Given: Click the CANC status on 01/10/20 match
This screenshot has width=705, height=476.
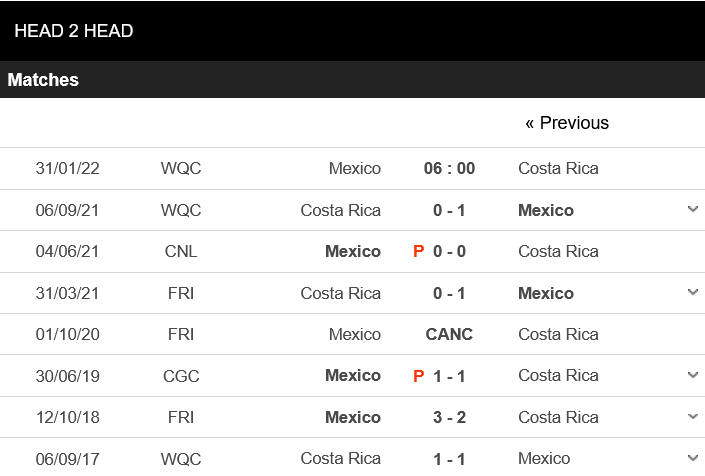Looking at the screenshot, I should coord(449,334).
